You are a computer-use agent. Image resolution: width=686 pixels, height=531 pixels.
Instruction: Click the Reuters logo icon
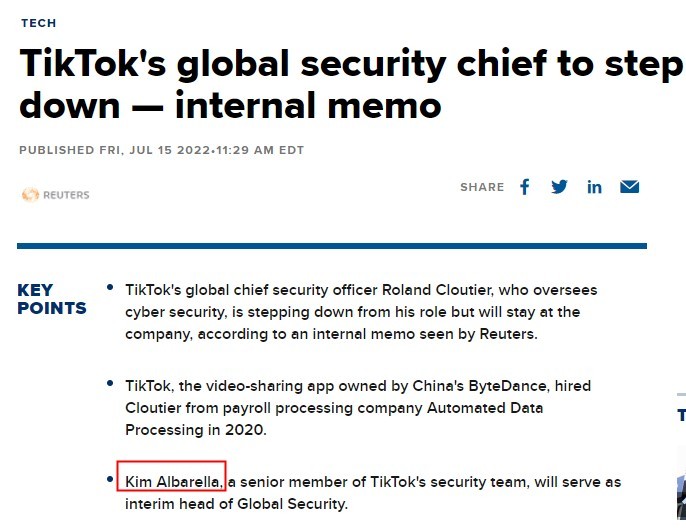click(x=30, y=195)
